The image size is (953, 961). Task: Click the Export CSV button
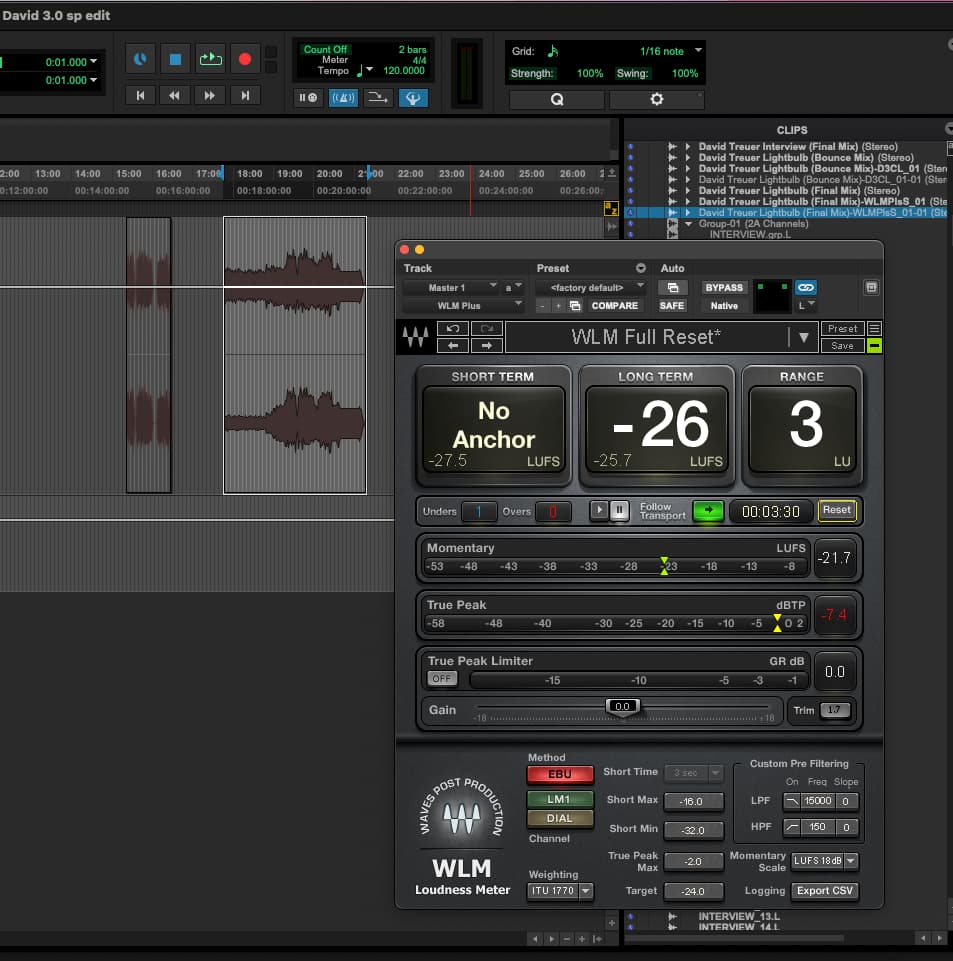click(825, 890)
